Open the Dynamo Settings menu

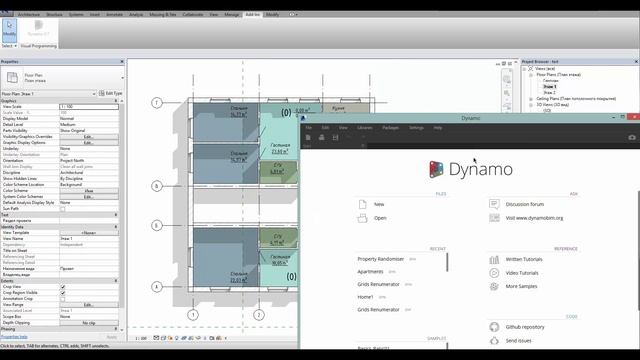click(x=416, y=128)
